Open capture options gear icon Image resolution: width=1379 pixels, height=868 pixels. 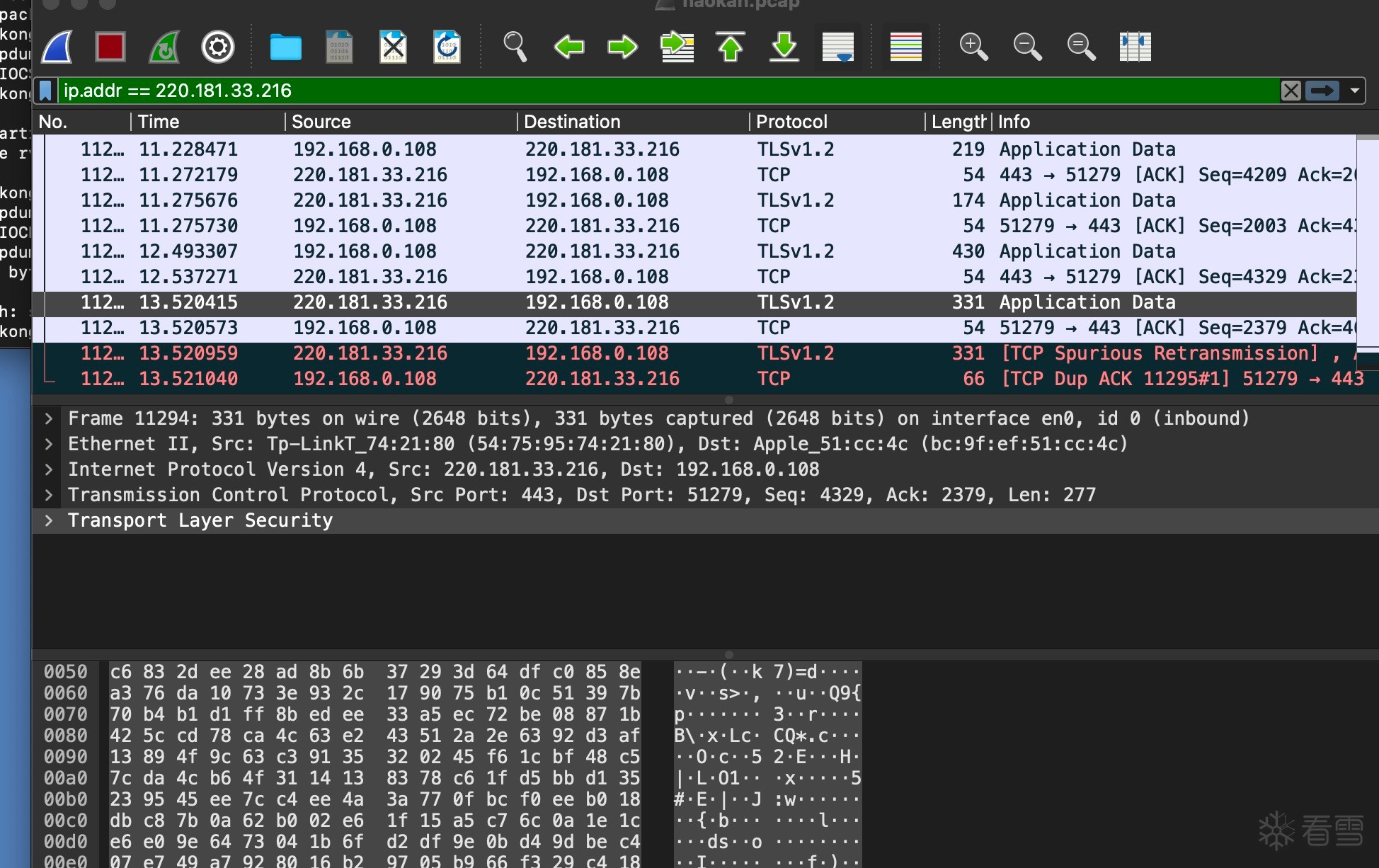(x=218, y=47)
